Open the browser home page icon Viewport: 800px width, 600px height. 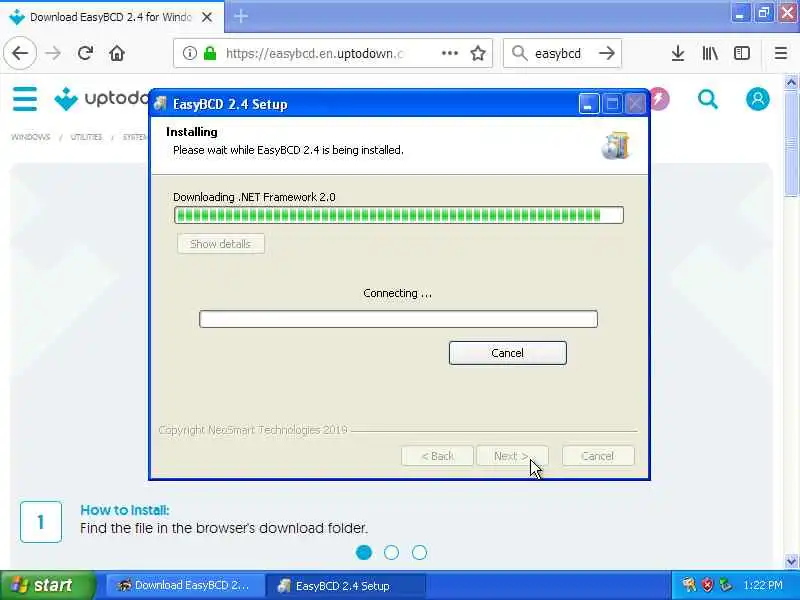[117, 53]
